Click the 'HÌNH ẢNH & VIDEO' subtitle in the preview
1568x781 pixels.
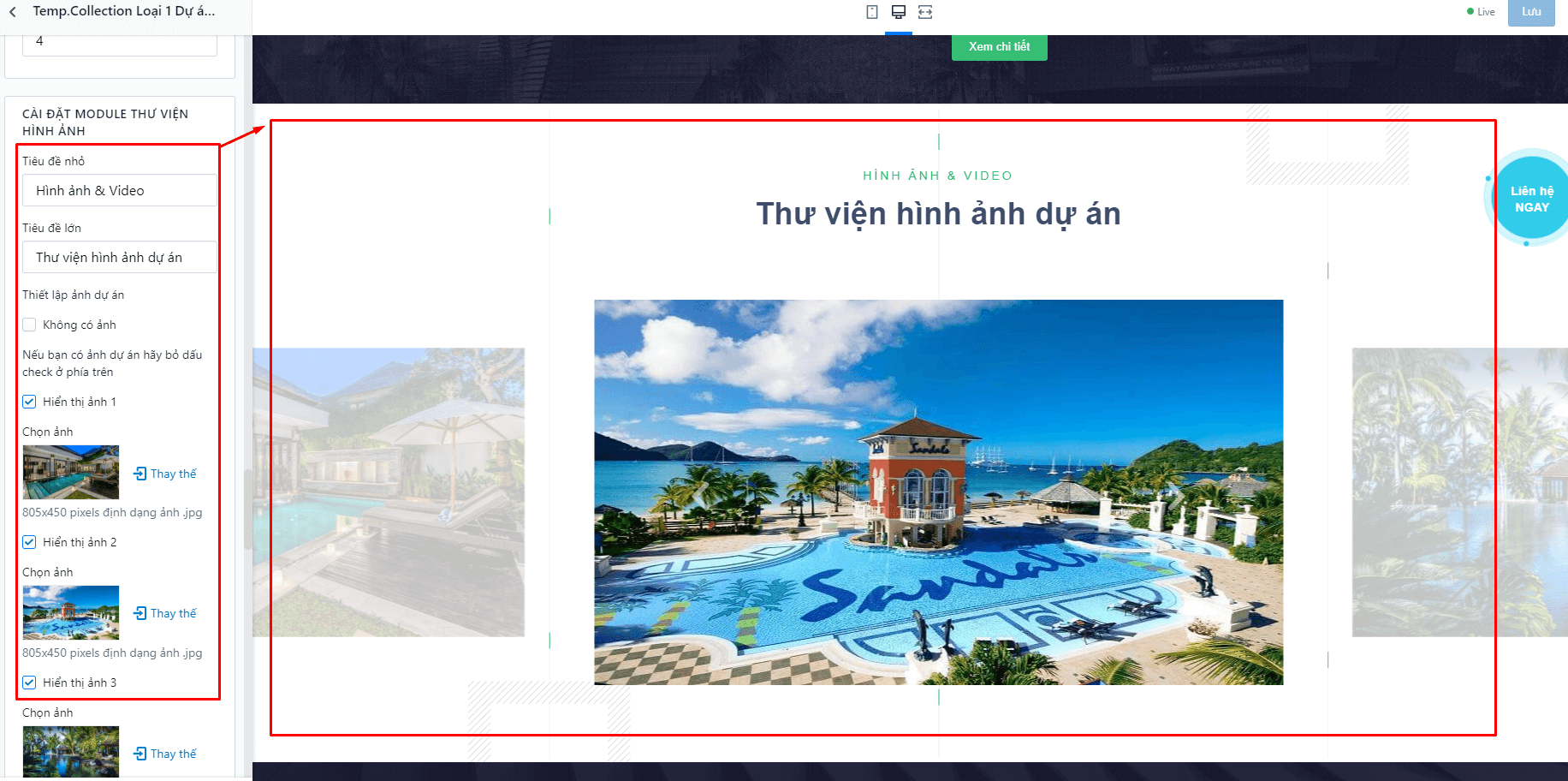point(938,176)
